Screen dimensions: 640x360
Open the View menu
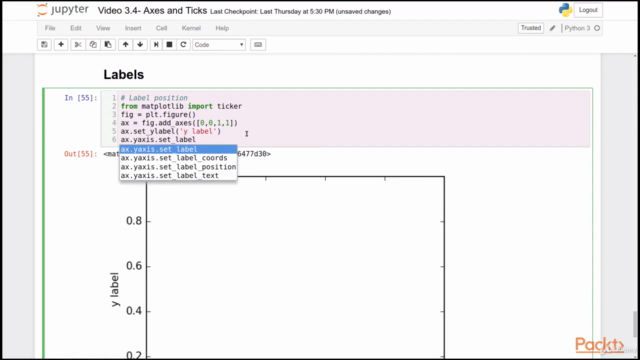103,28
